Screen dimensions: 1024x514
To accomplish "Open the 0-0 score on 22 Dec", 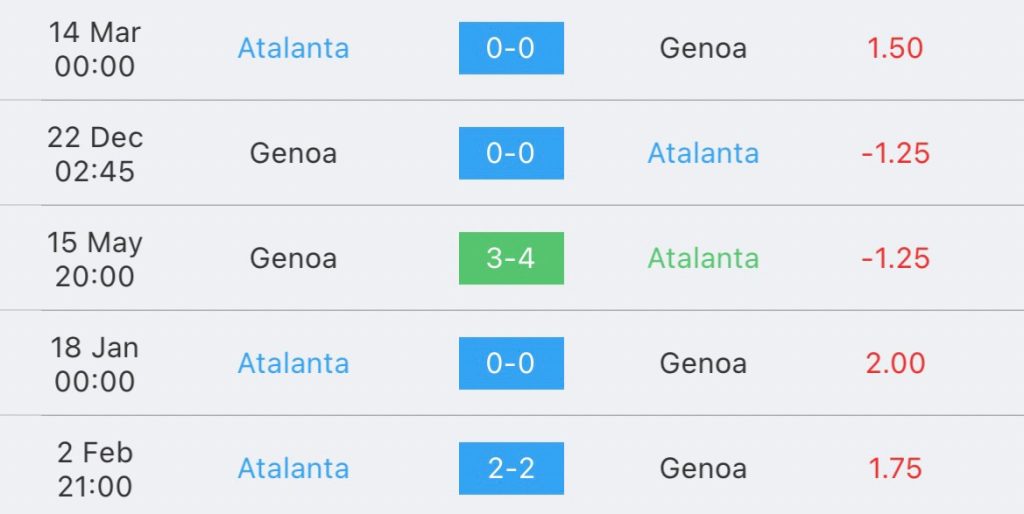I will [x=511, y=153].
